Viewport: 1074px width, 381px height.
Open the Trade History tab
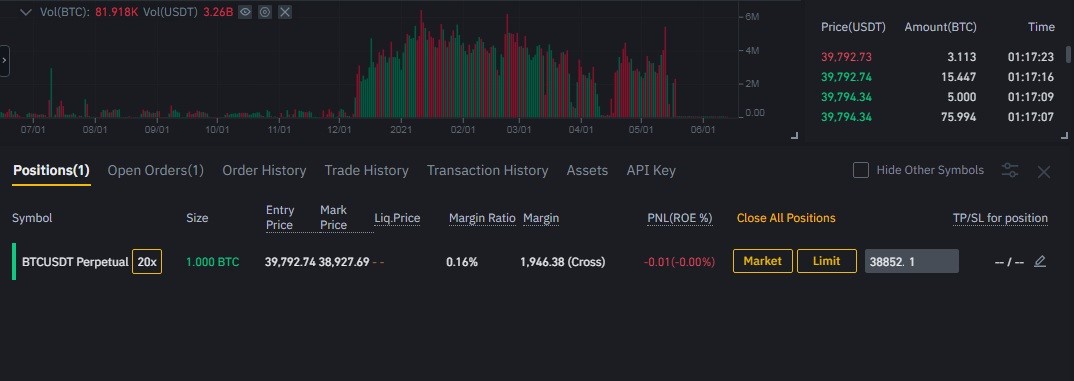tap(366, 170)
